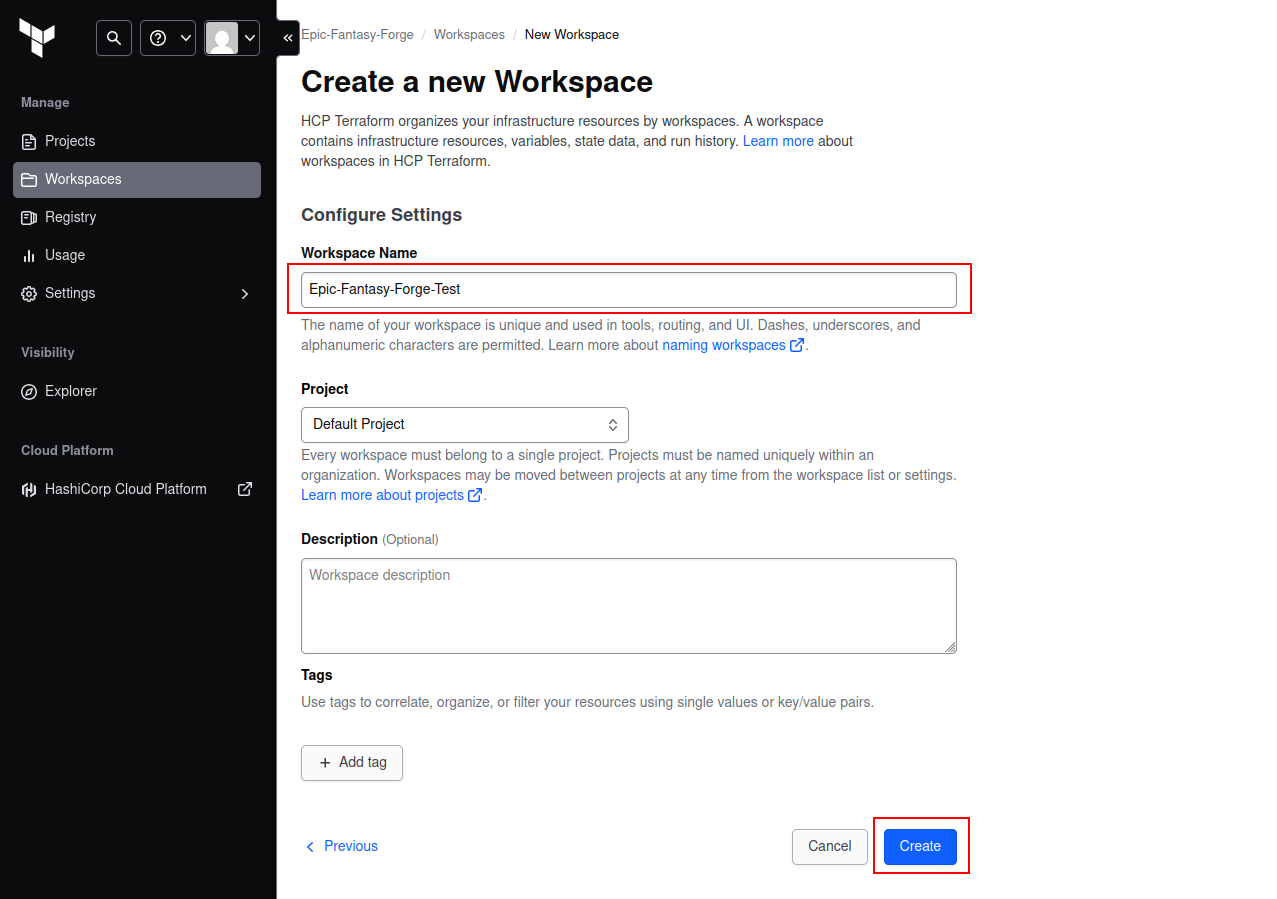Click the Workspaces folder icon
Image resolution: width=1277 pixels, height=899 pixels.
click(29, 180)
